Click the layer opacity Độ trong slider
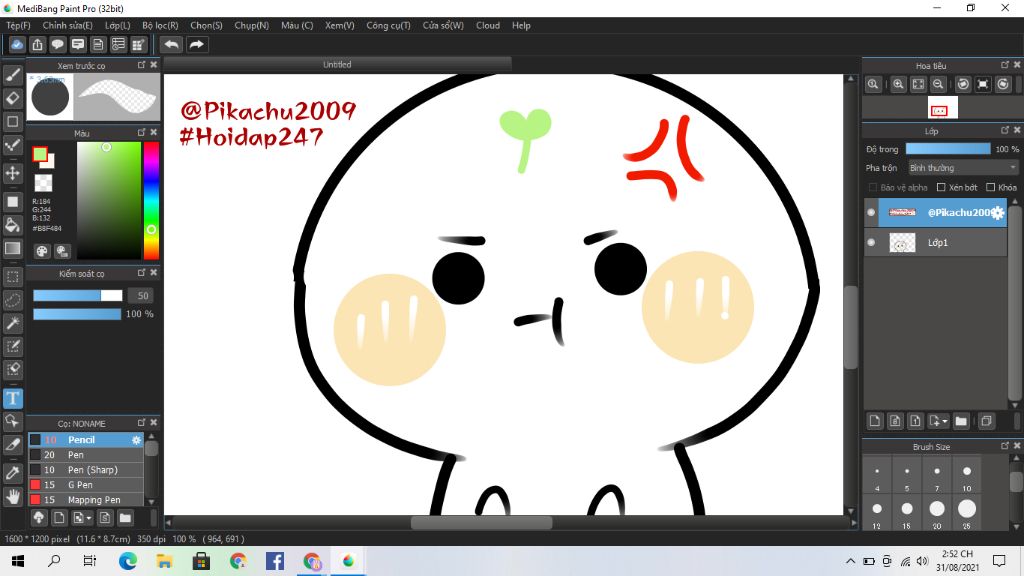1024x576 pixels. click(x=948, y=149)
